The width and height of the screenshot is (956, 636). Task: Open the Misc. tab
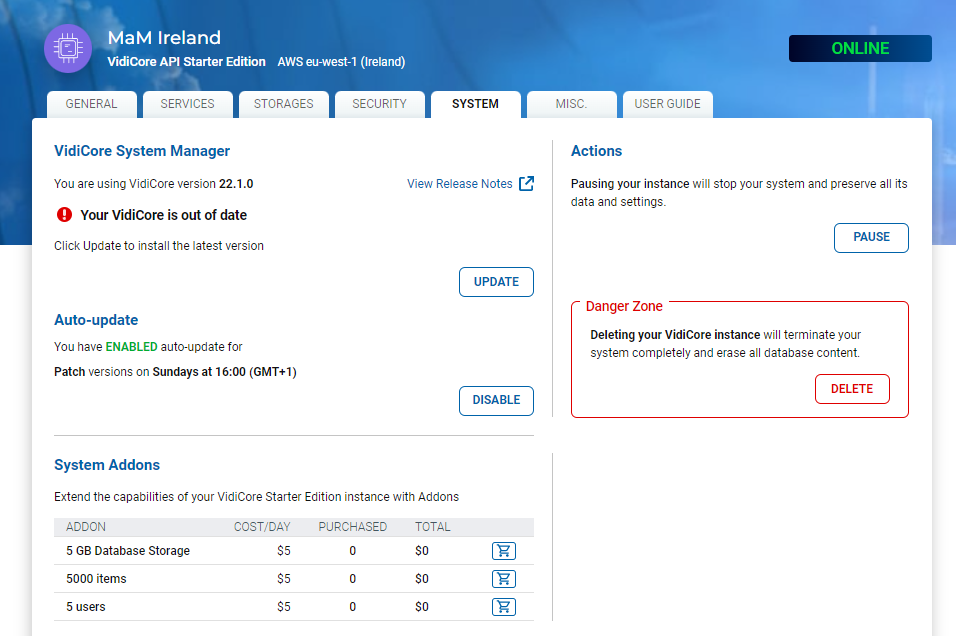click(571, 104)
